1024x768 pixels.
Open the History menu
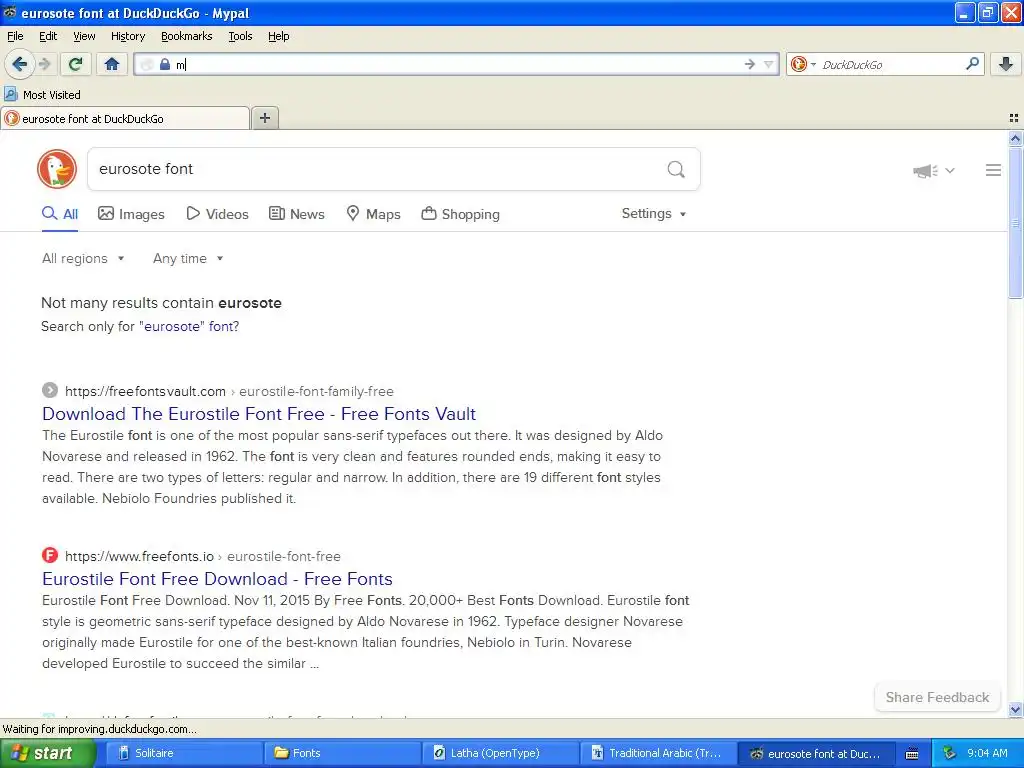click(128, 36)
